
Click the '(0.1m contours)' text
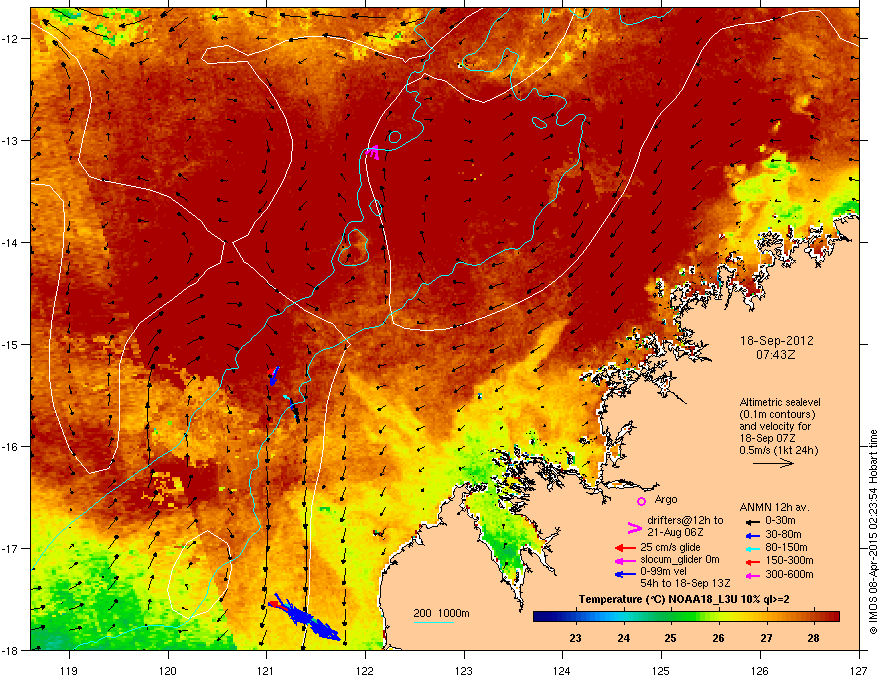pos(777,415)
